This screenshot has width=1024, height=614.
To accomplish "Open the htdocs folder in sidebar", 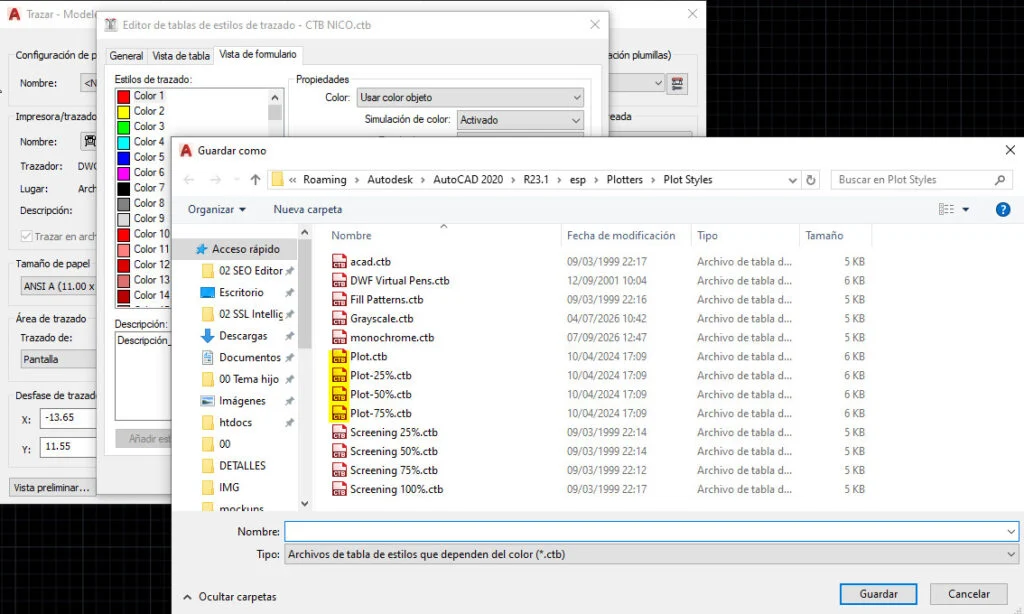I will click(x=235, y=422).
